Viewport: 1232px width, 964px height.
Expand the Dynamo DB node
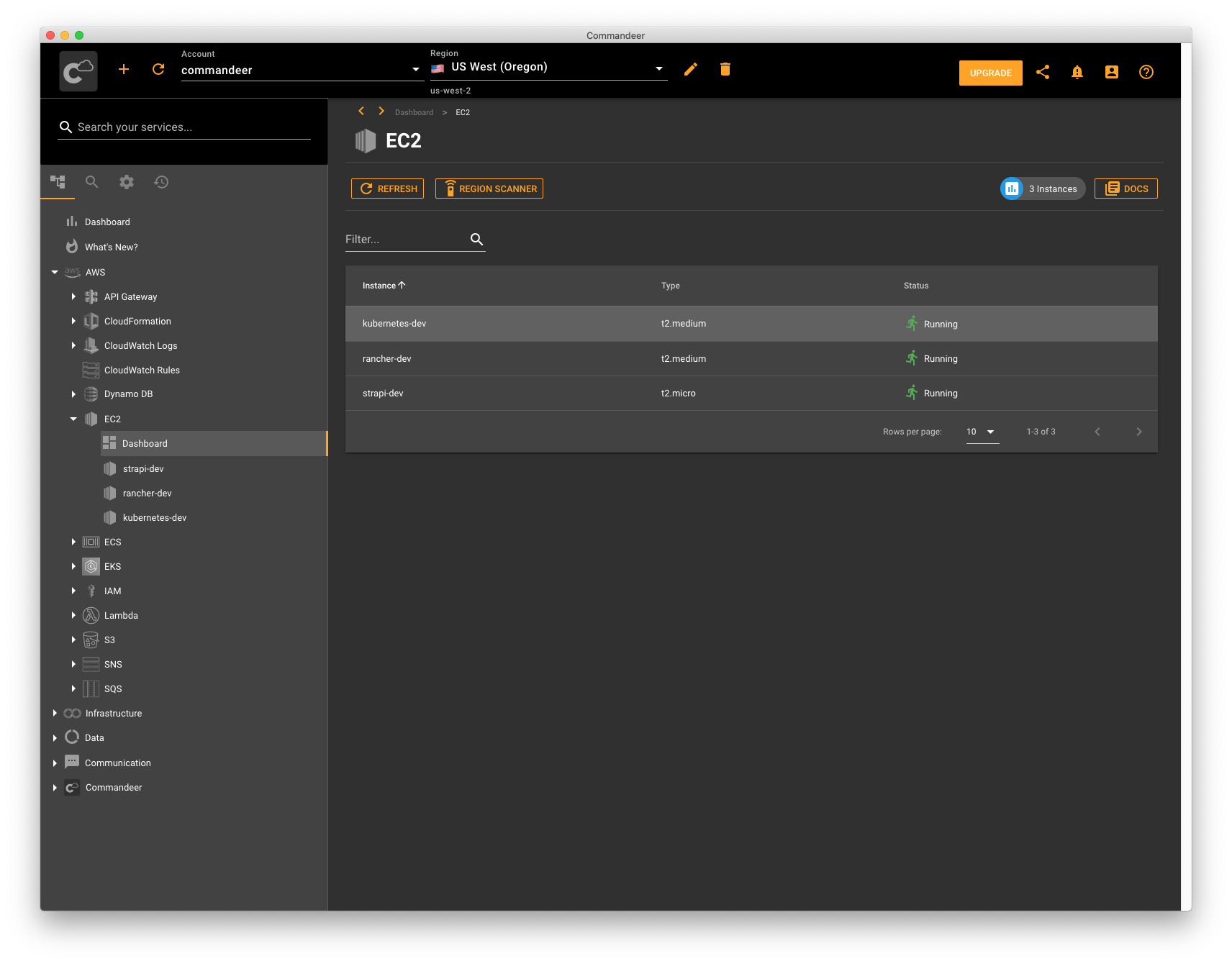[73, 394]
